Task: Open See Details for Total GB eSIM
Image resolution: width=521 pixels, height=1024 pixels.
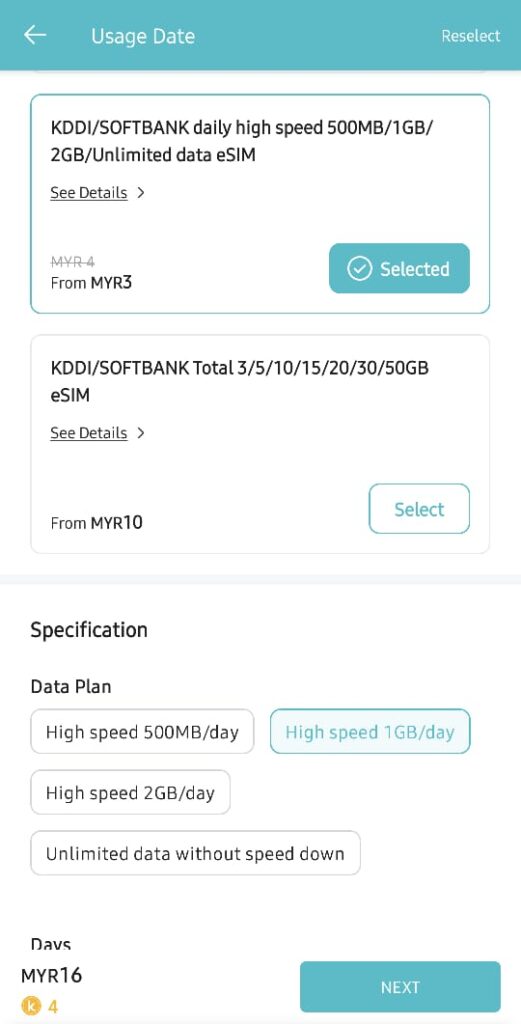Action: pyautogui.click(x=89, y=433)
